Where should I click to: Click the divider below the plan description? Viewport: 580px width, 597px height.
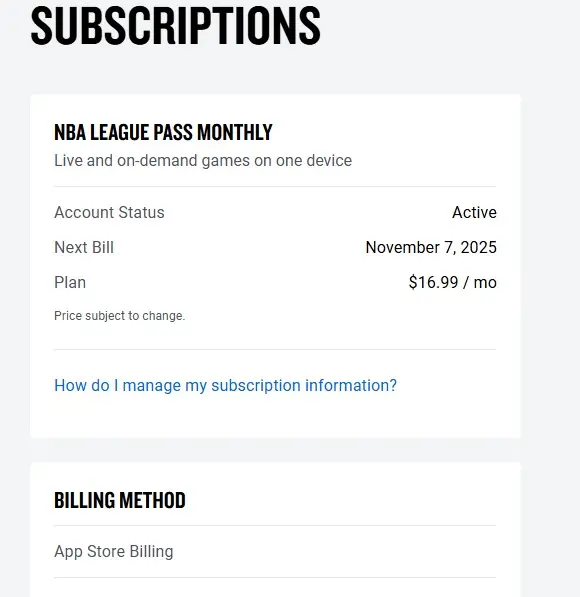tap(275, 187)
